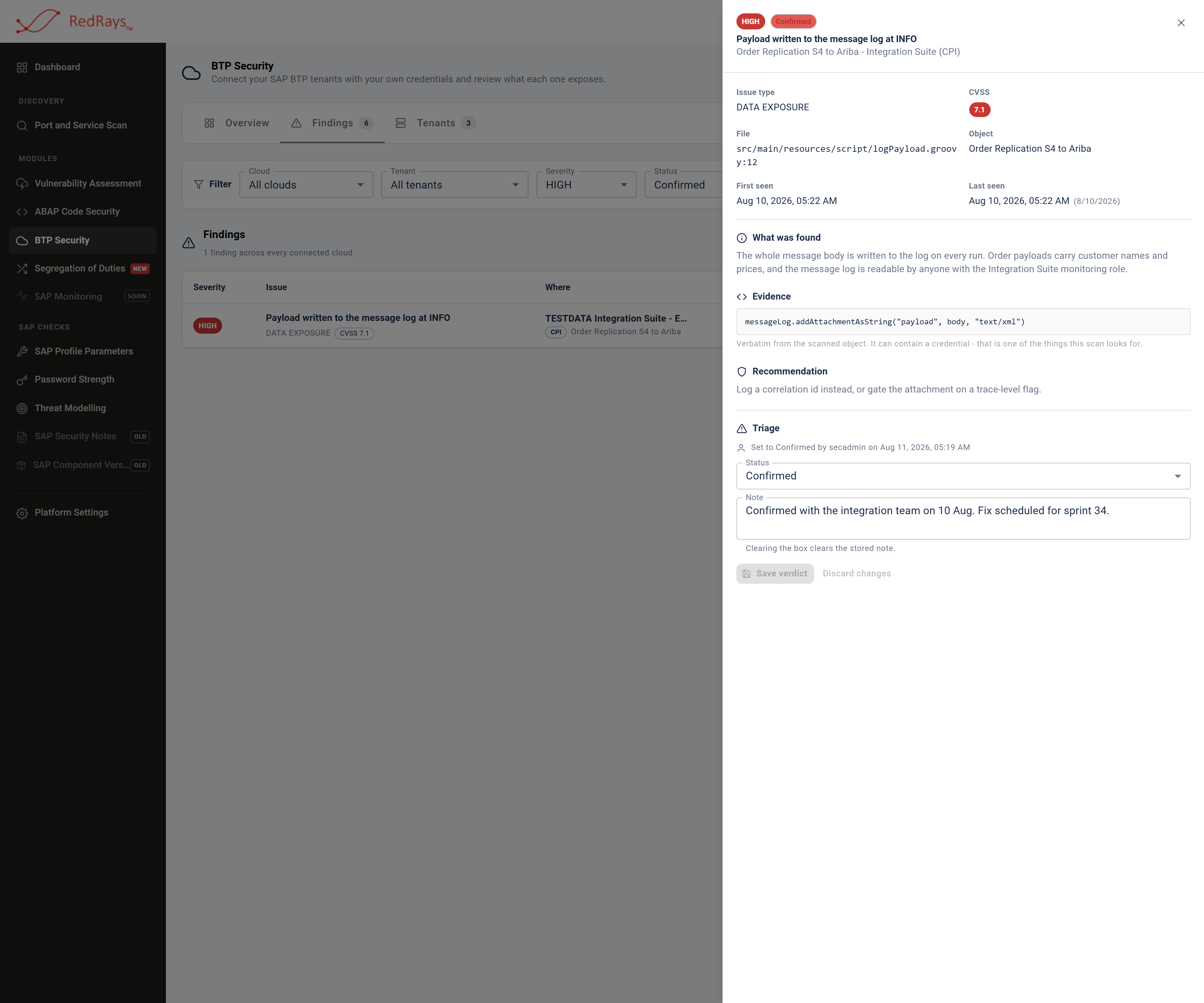Click the Platform Settings gear icon
Viewport: 1204px width, 1003px height.
tap(22, 513)
